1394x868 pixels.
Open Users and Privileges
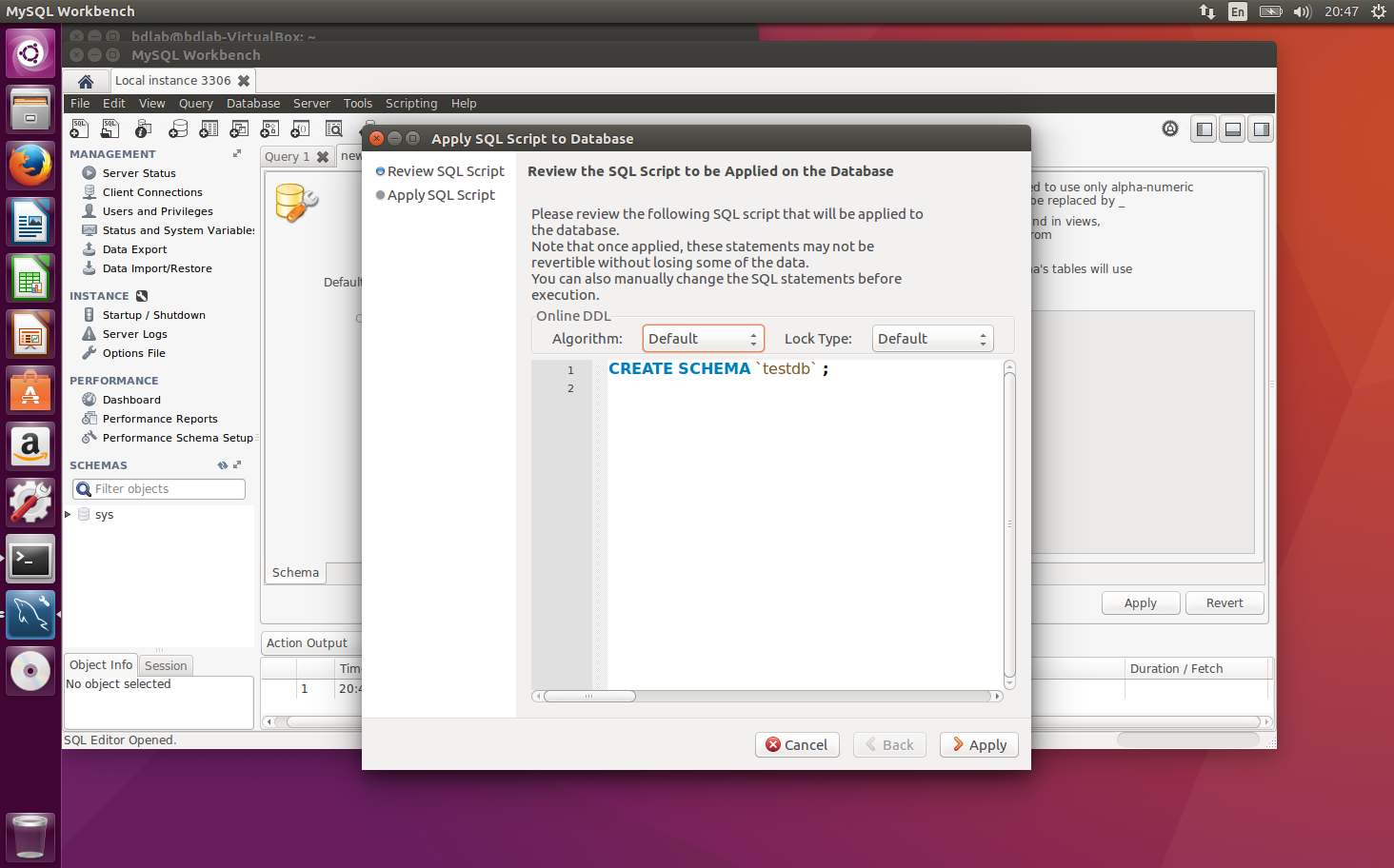pyautogui.click(x=157, y=211)
